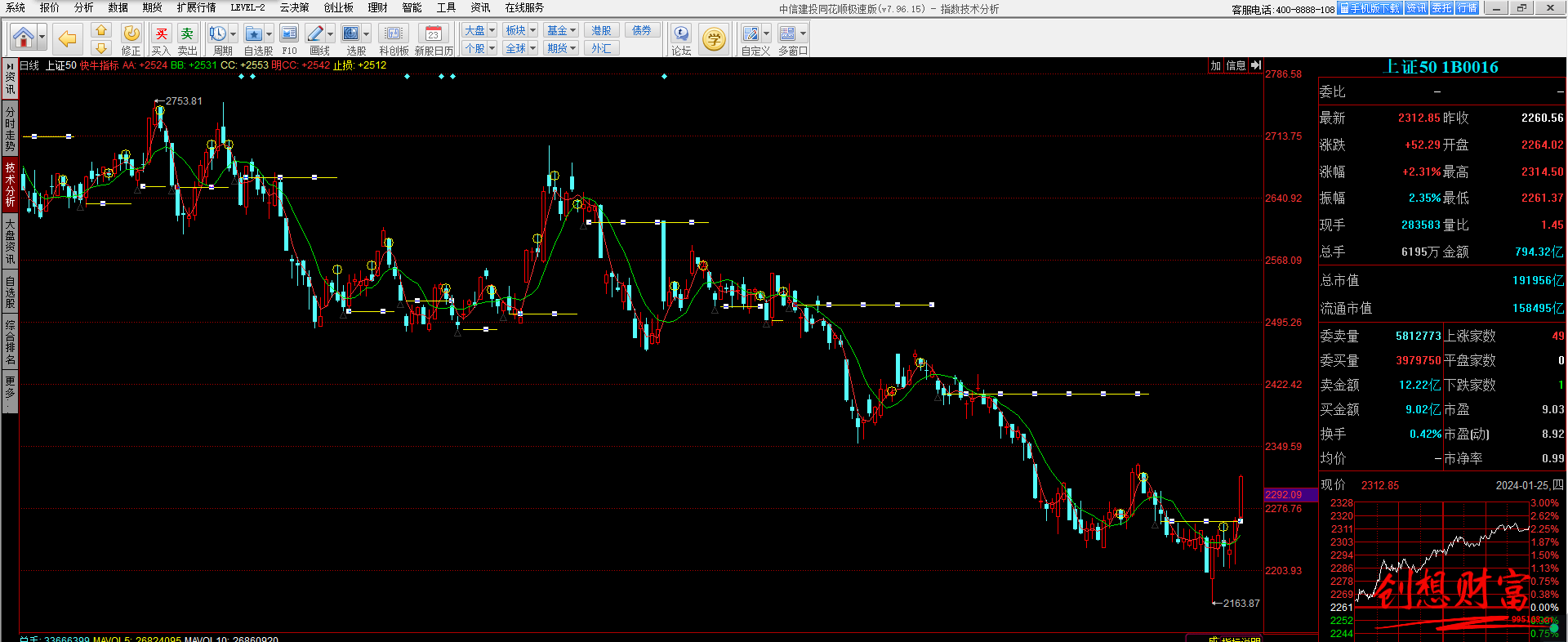Image resolution: width=1568 pixels, height=642 pixels.
Task: Click the 2163.87 low price label
Action: (x=1241, y=604)
